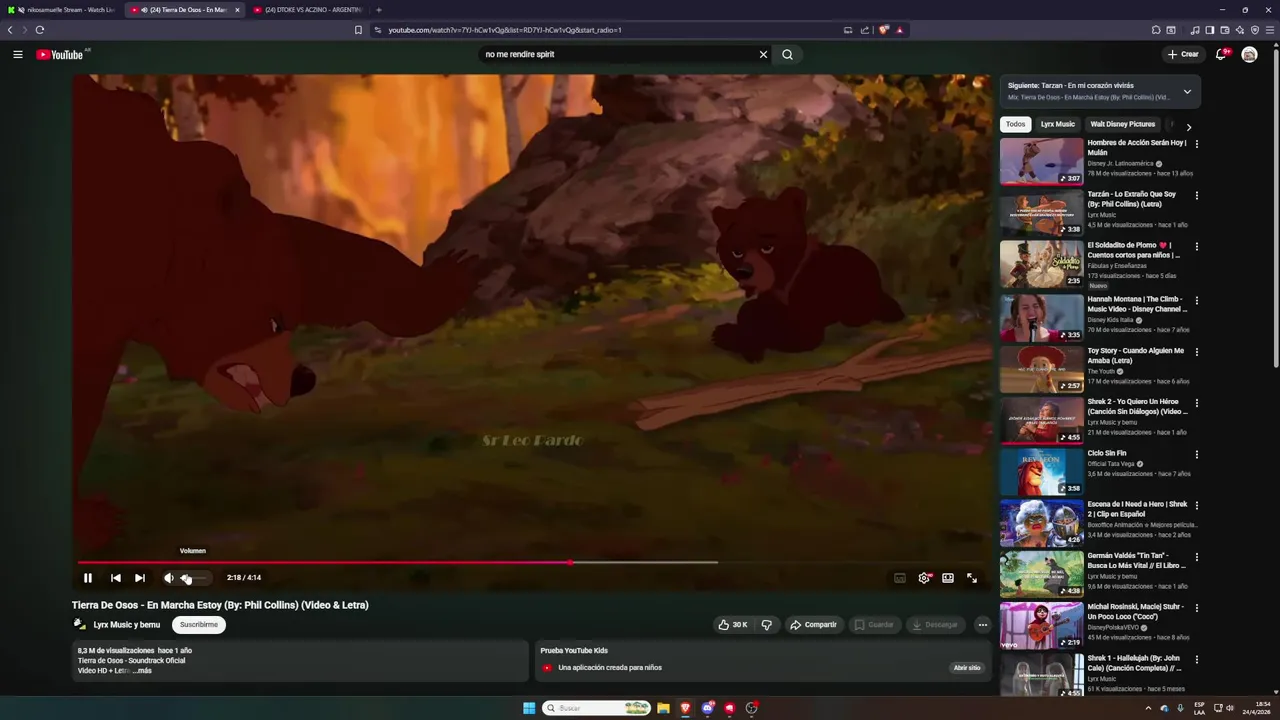Open the Windows Start menu
1280x720 pixels.
click(x=529, y=708)
